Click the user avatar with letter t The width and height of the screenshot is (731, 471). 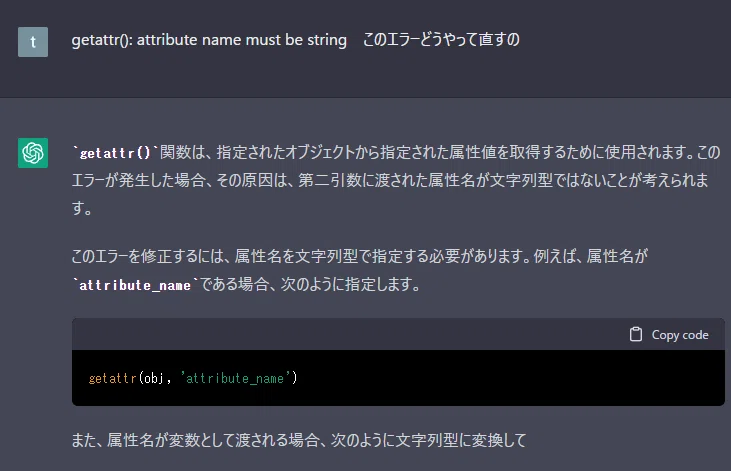click(33, 42)
